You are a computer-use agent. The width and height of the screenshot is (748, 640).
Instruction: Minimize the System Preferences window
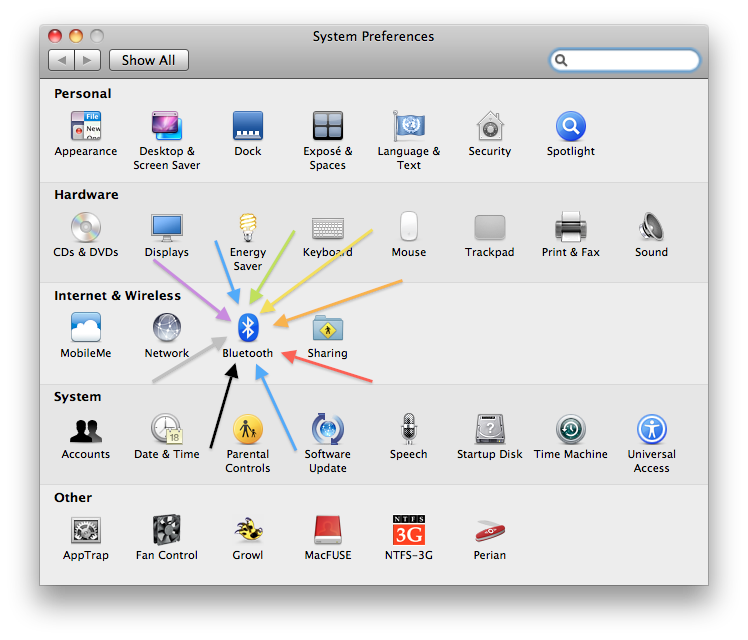[76, 36]
